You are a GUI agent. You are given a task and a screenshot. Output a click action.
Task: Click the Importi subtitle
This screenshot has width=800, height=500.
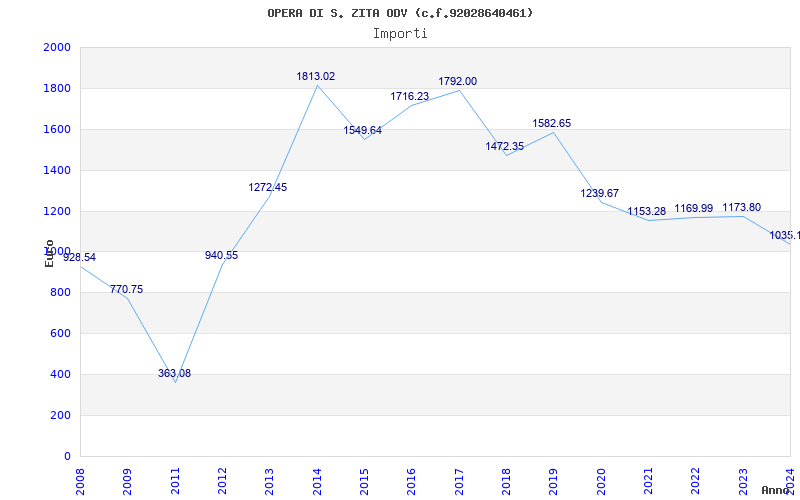click(x=400, y=34)
